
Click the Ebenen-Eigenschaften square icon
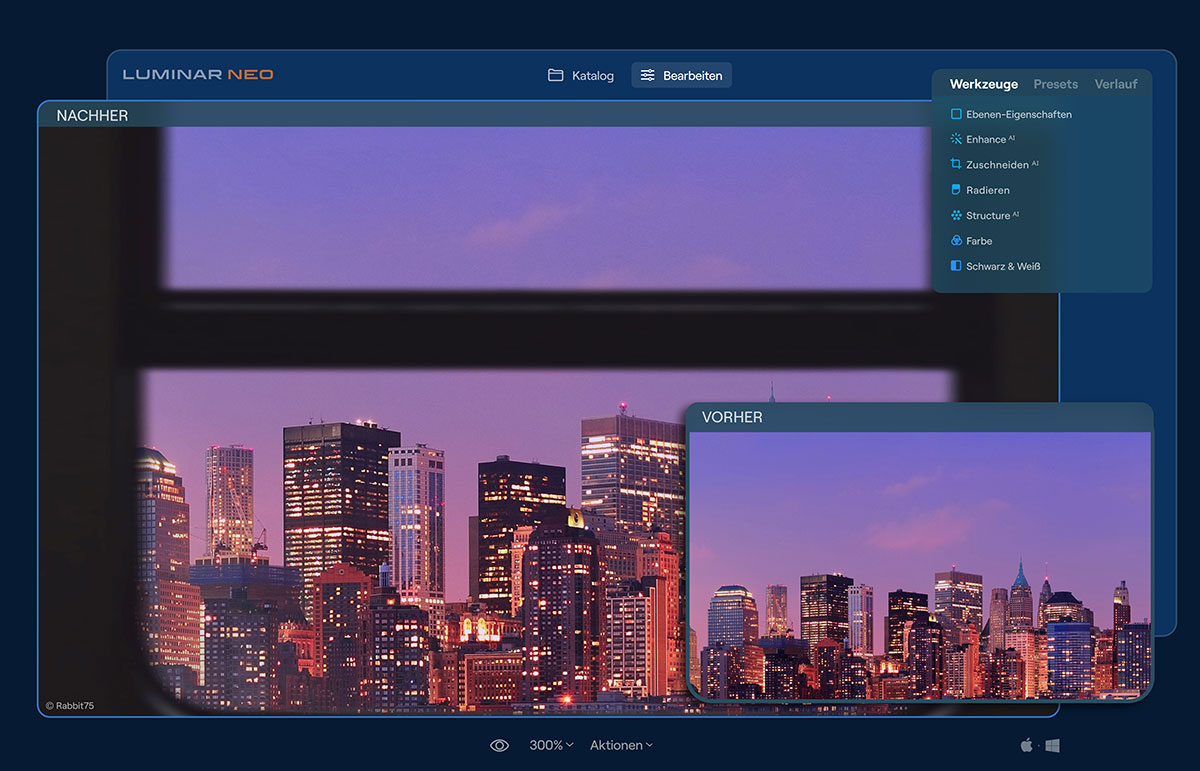click(x=956, y=114)
